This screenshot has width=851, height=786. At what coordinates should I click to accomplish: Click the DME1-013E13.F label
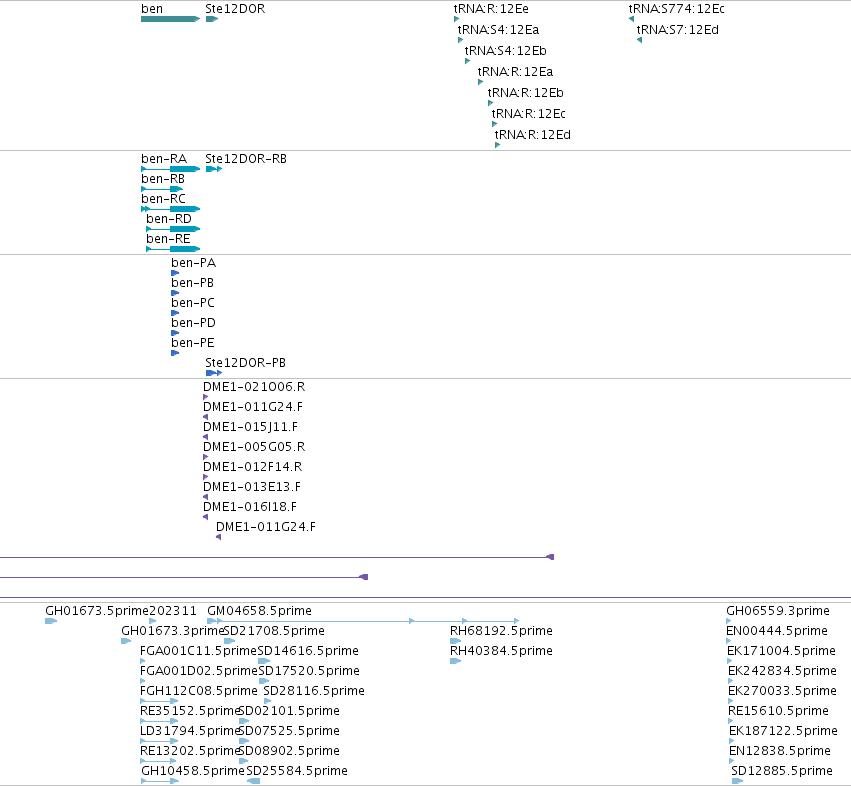pyautogui.click(x=252, y=487)
